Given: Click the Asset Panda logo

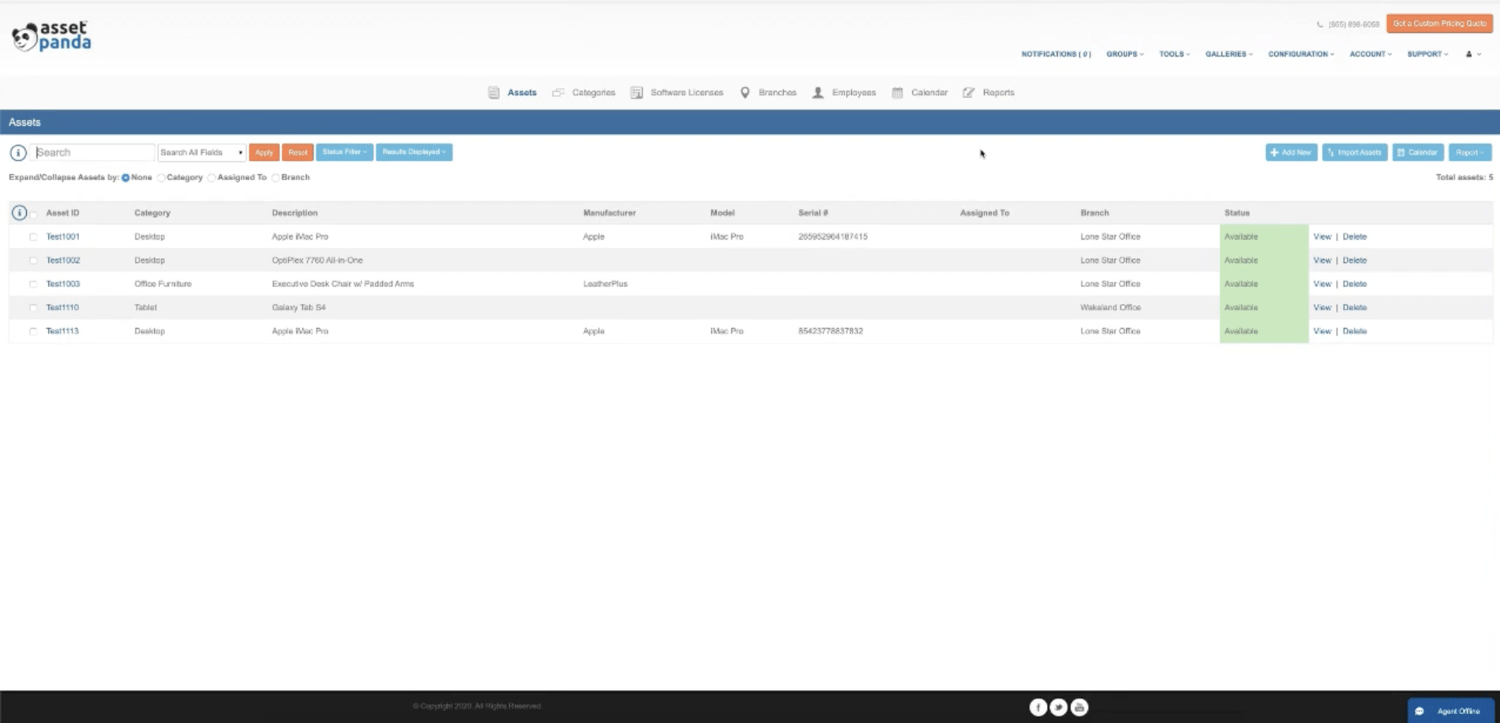Looking at the screenshot, I should (50, 34).
